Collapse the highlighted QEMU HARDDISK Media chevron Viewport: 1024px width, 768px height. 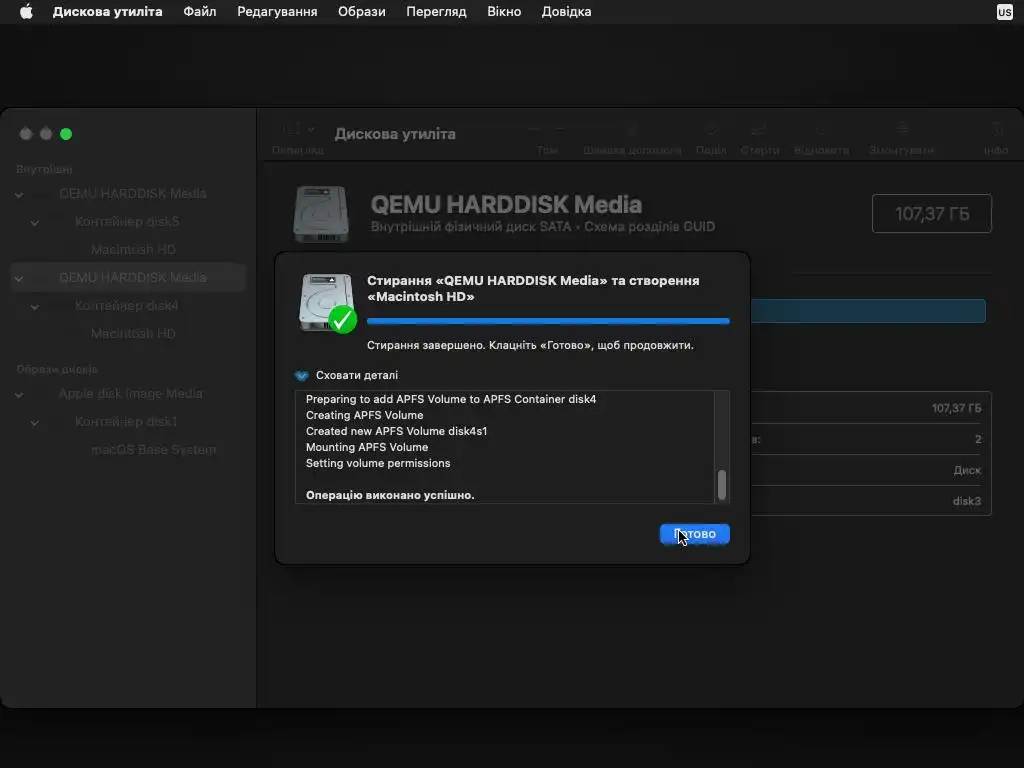tap(19, 279)
